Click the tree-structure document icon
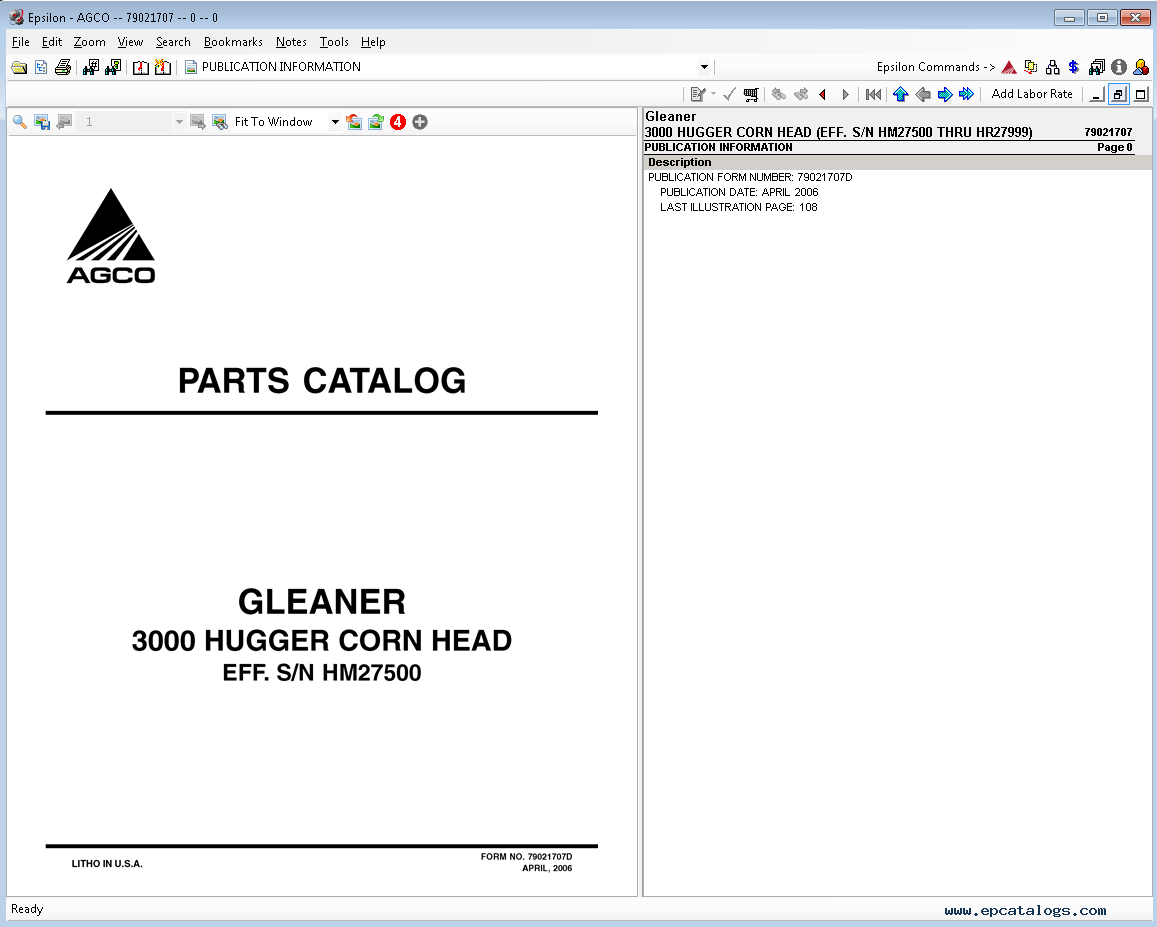 click(x=41, y=67)
